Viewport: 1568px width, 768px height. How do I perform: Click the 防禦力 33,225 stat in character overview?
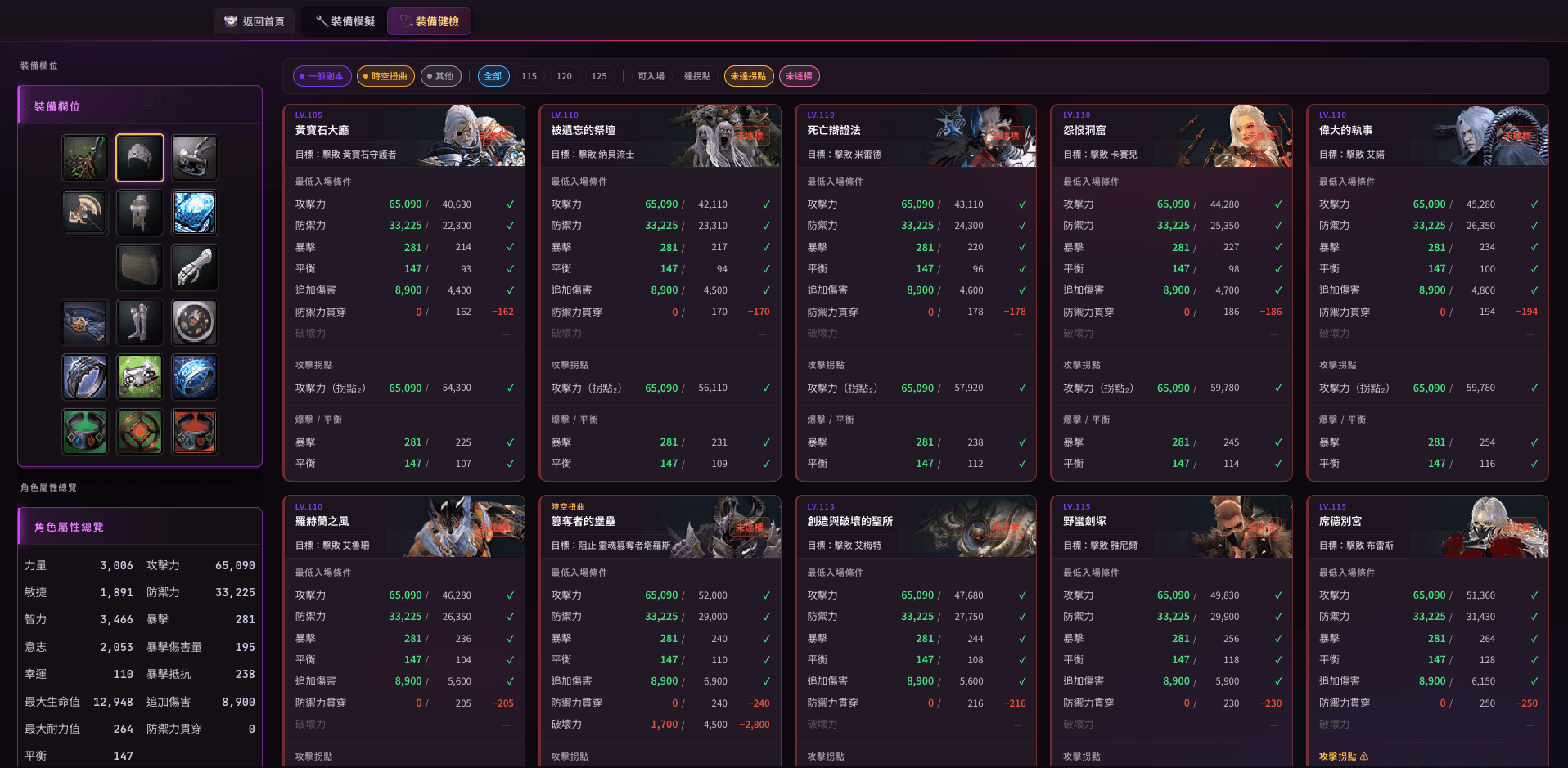click(201, 592)
